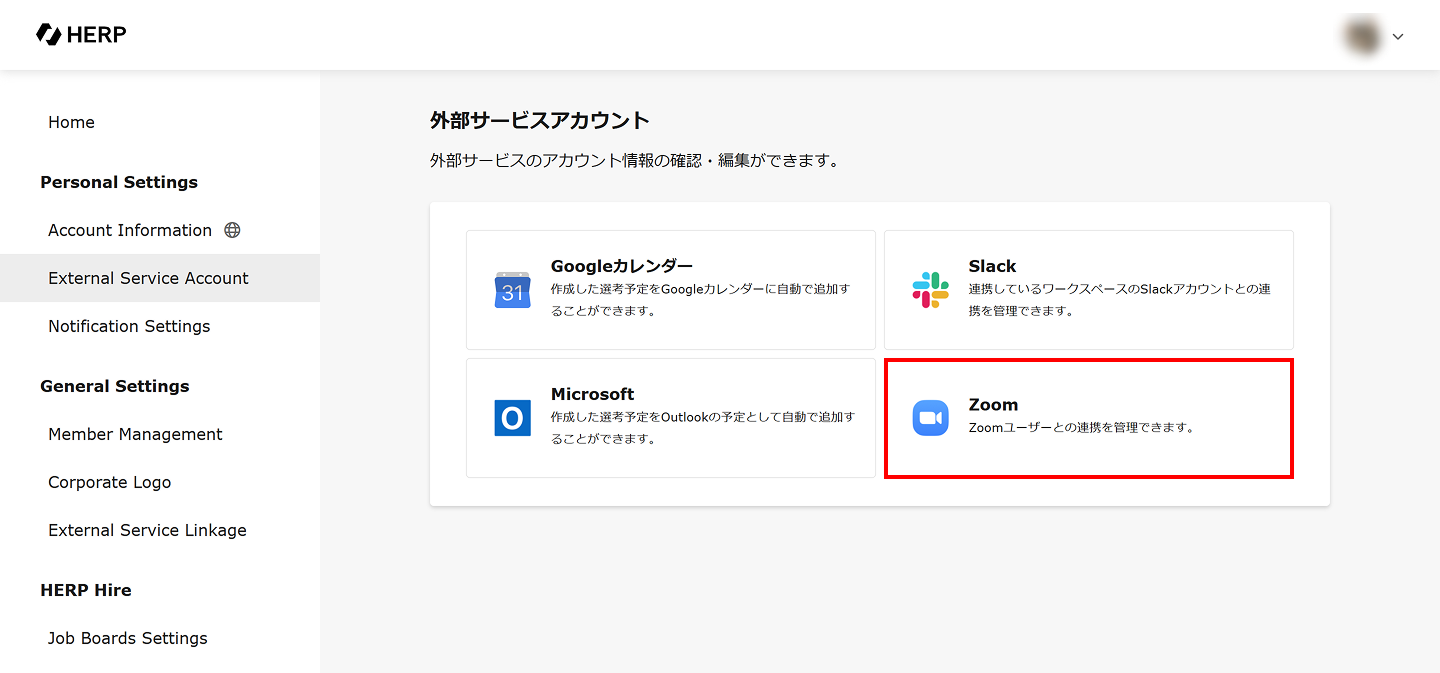
Task: Click the Google Calendar icon
Action: coord(513,290)
